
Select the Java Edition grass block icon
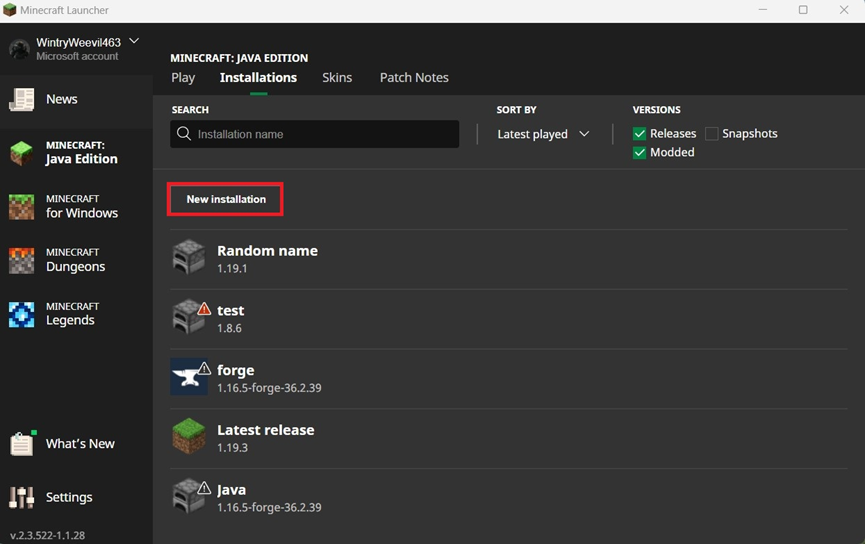(x=22, y=153)
